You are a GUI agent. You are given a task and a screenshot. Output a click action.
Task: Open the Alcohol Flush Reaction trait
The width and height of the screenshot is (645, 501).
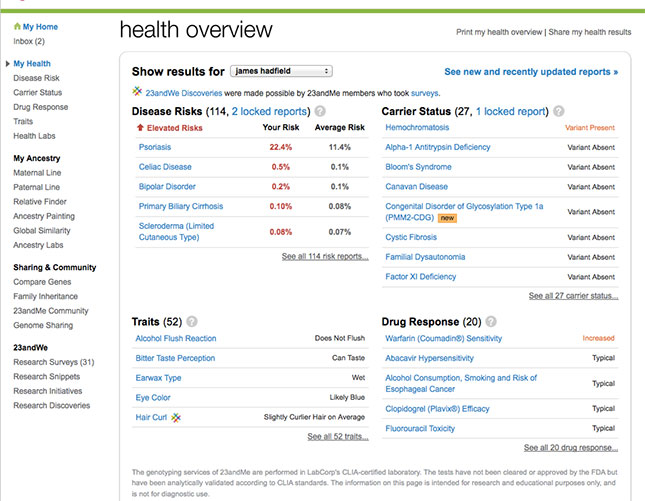(x=176, y=339)
